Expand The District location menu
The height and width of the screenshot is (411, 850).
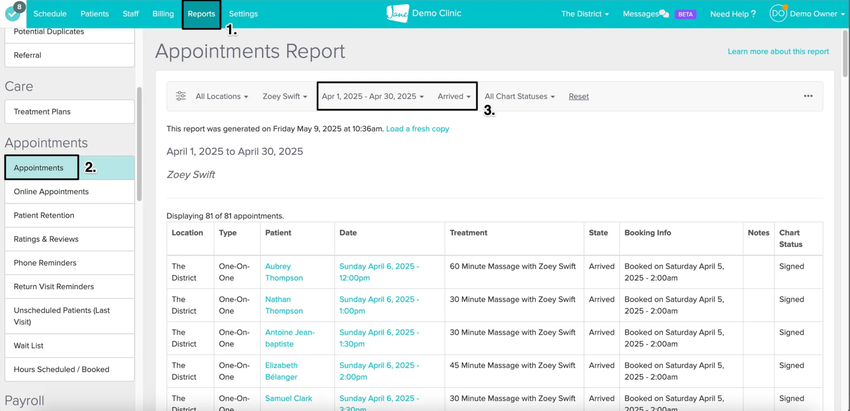pos(584,14)
